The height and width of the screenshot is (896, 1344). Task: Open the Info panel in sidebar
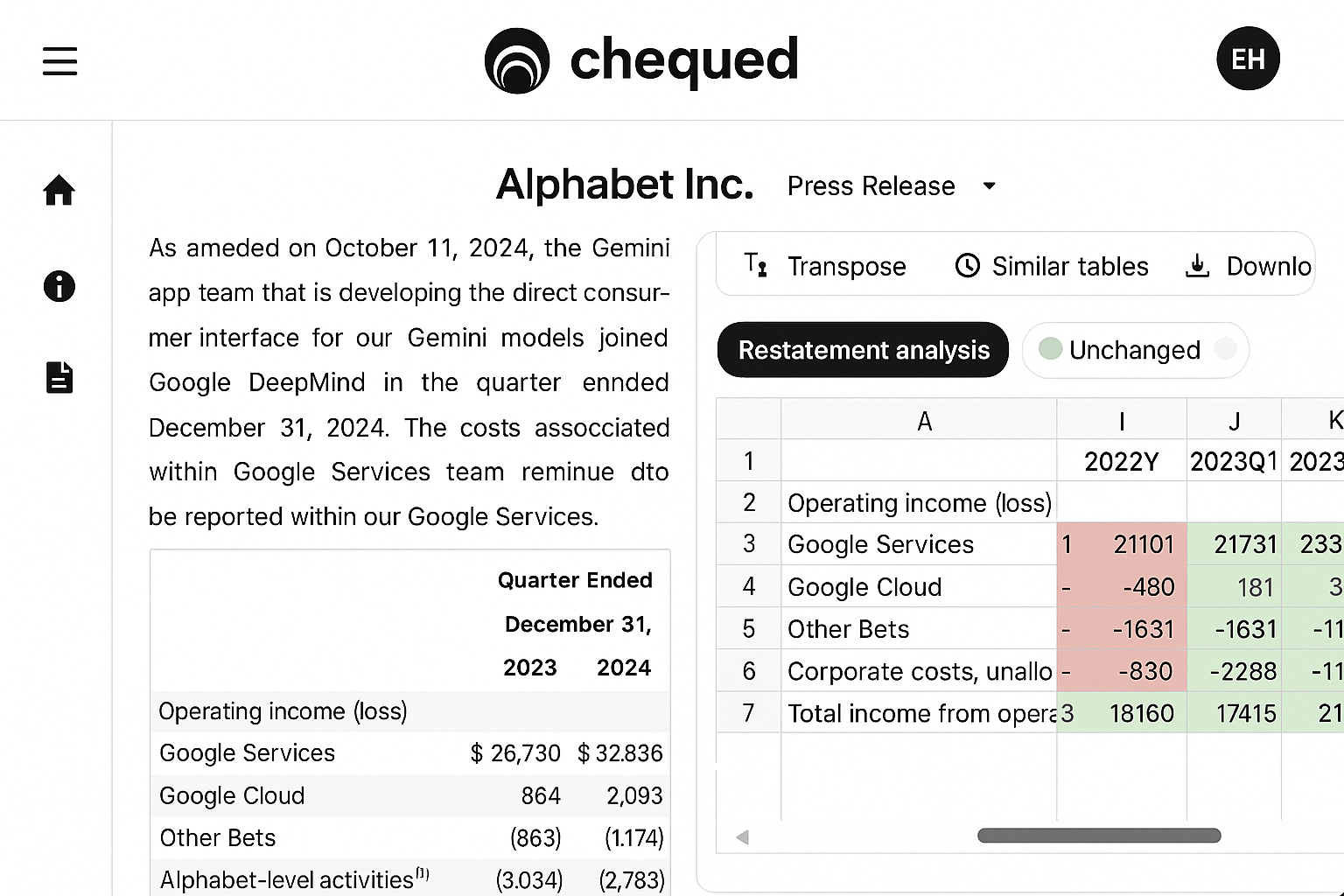click(x=58, y=286)
